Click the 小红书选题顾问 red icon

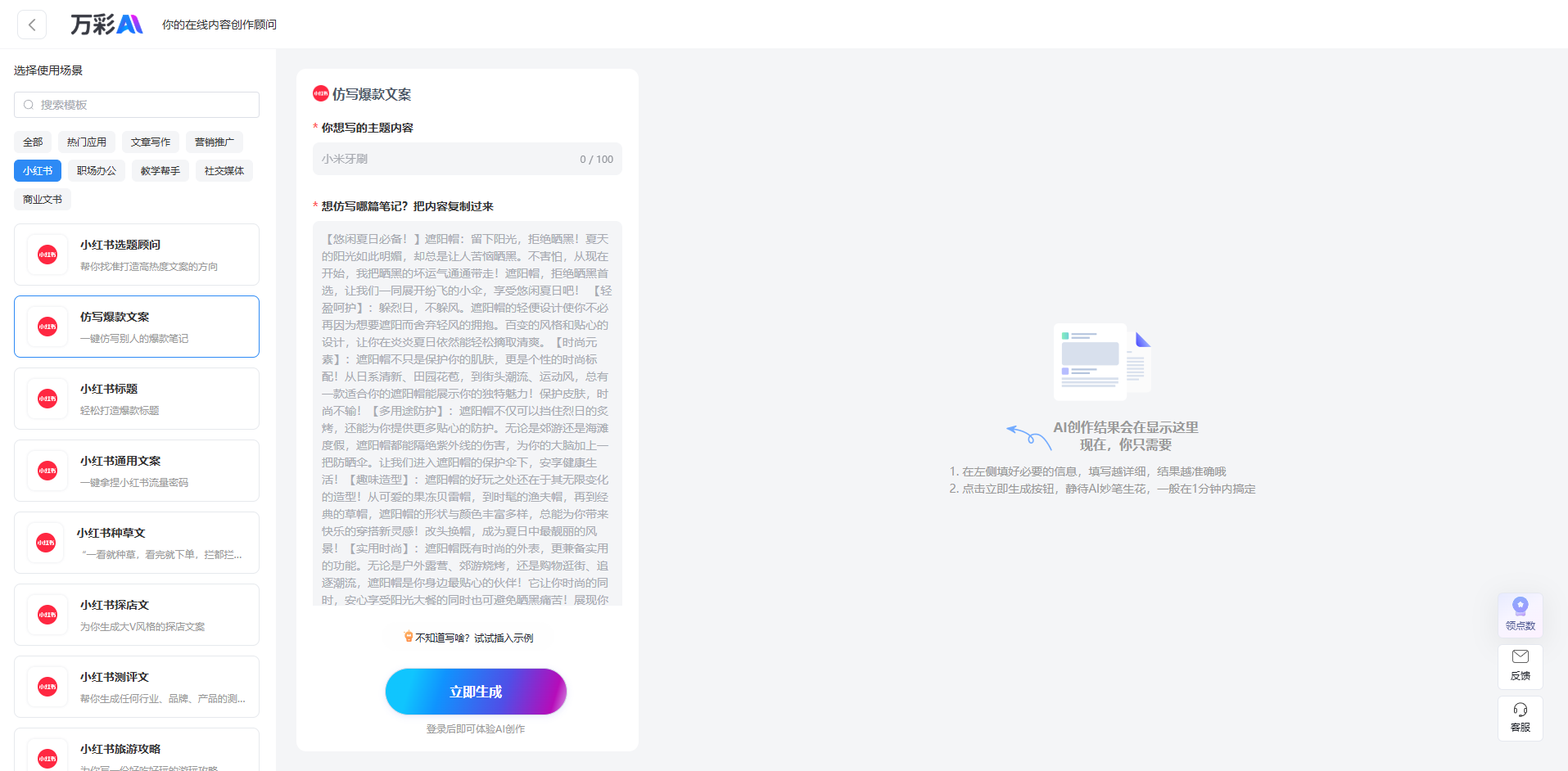pos(47,255)
